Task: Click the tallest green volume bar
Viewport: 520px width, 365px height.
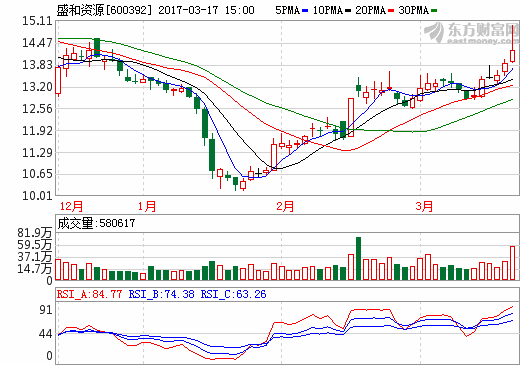Action: click(358, 258)
